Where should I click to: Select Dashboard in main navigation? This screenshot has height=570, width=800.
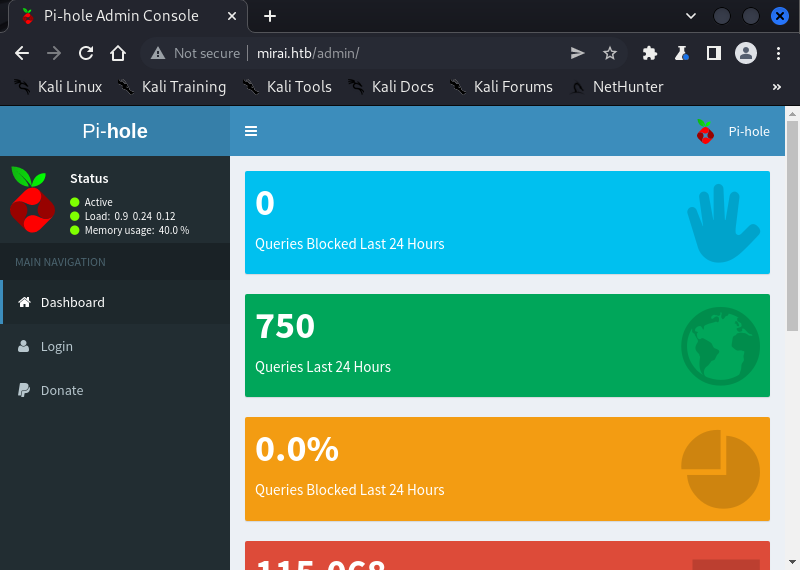[x=72, y=302]
